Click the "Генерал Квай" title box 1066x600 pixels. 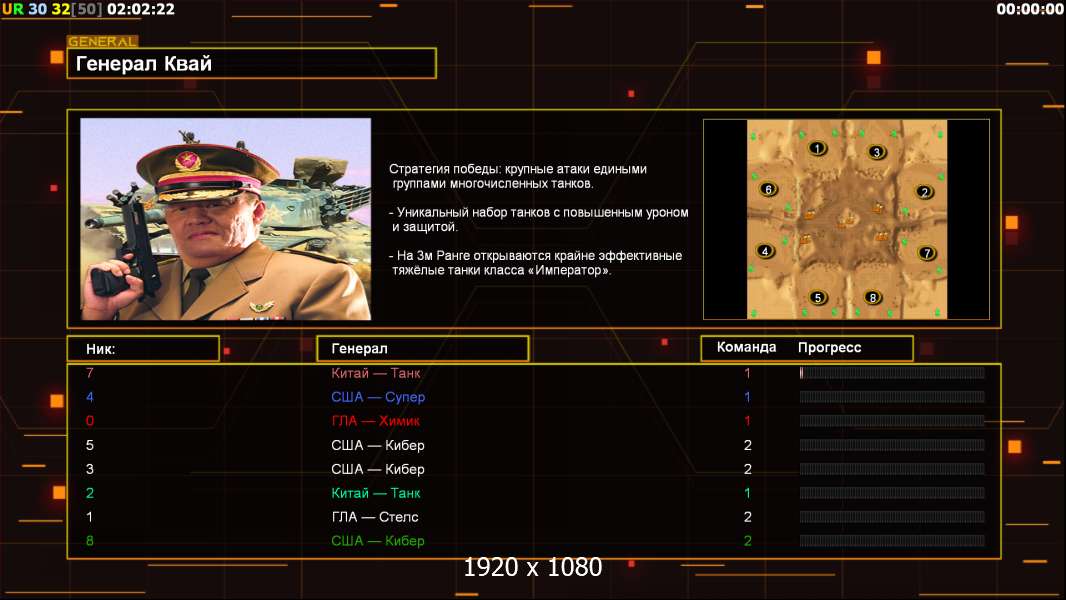pyautogui.click(x=251, y=64)
